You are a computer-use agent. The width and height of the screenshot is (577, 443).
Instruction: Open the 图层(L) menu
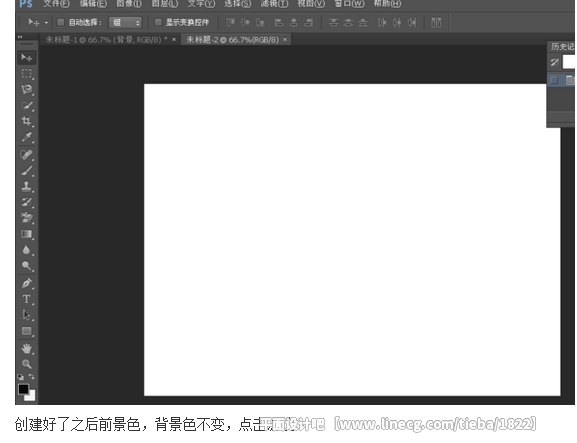[165, 4]
